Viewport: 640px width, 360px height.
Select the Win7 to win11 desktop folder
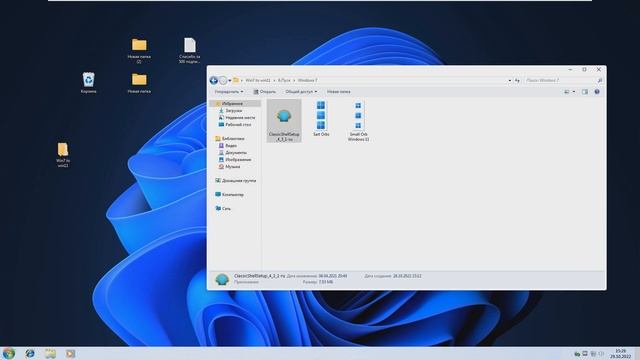(63, 155)
